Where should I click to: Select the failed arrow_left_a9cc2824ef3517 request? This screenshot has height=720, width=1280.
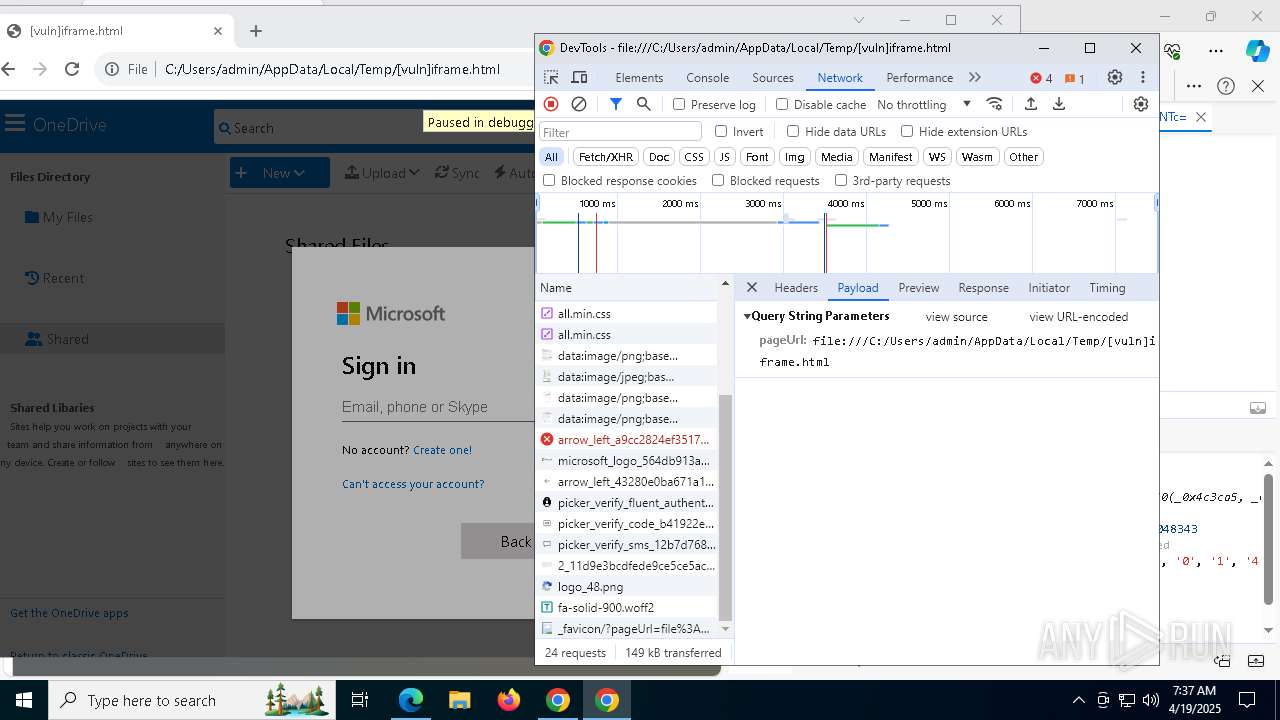tap(627, 439)
